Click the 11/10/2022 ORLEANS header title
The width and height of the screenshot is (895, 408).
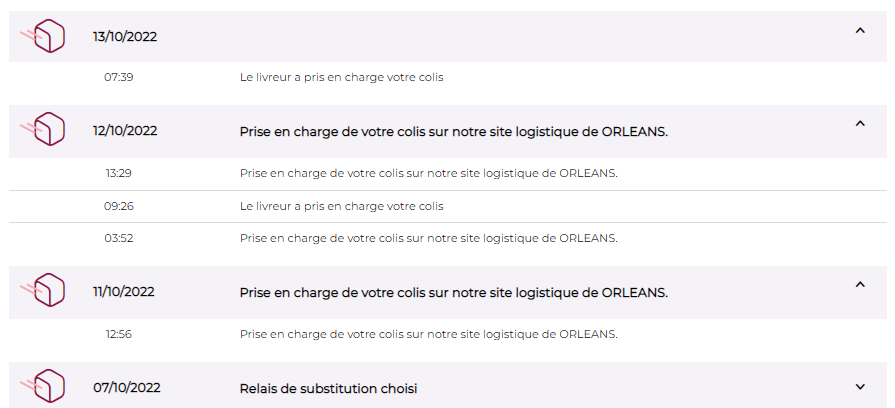[x=453, y=292]
